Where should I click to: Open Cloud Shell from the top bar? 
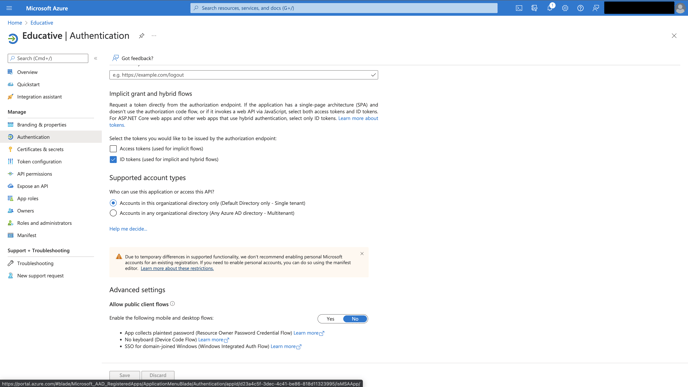(x=519, y=8)
